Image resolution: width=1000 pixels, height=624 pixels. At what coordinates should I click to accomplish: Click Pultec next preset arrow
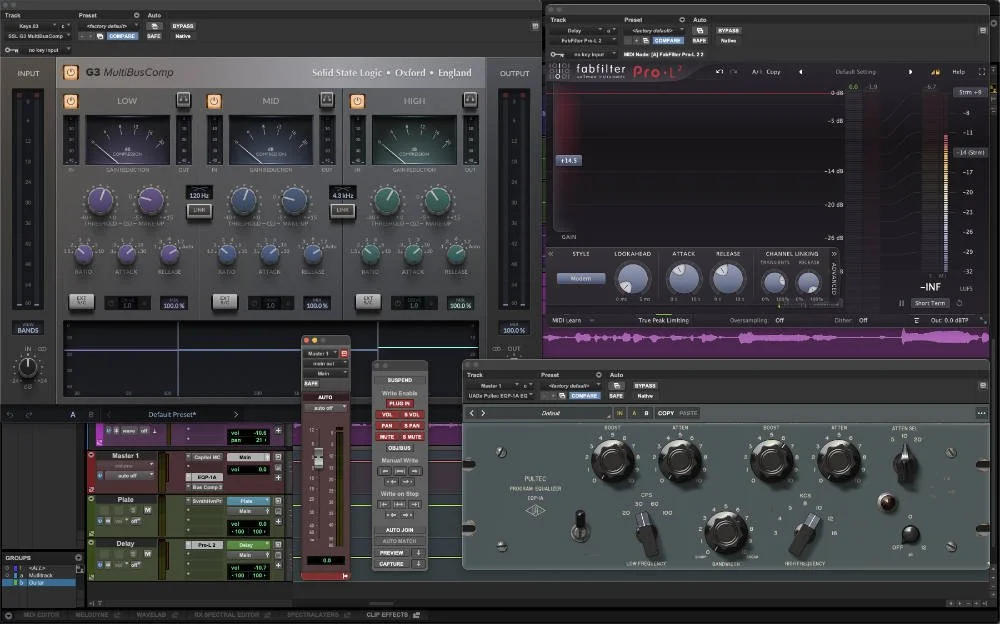(x=483, y=413)
